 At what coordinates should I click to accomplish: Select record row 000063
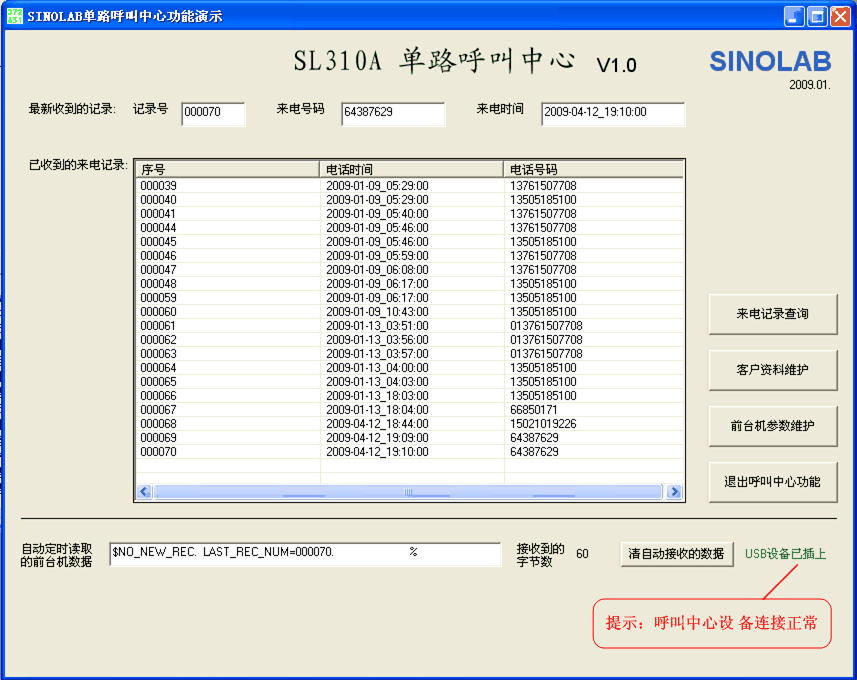[409, 354]
